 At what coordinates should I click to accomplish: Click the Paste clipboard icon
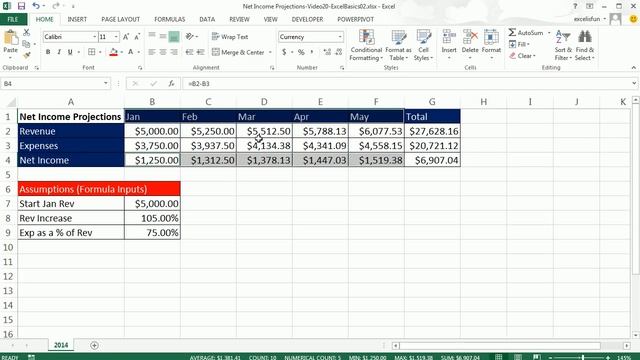(x=11, y=38)
